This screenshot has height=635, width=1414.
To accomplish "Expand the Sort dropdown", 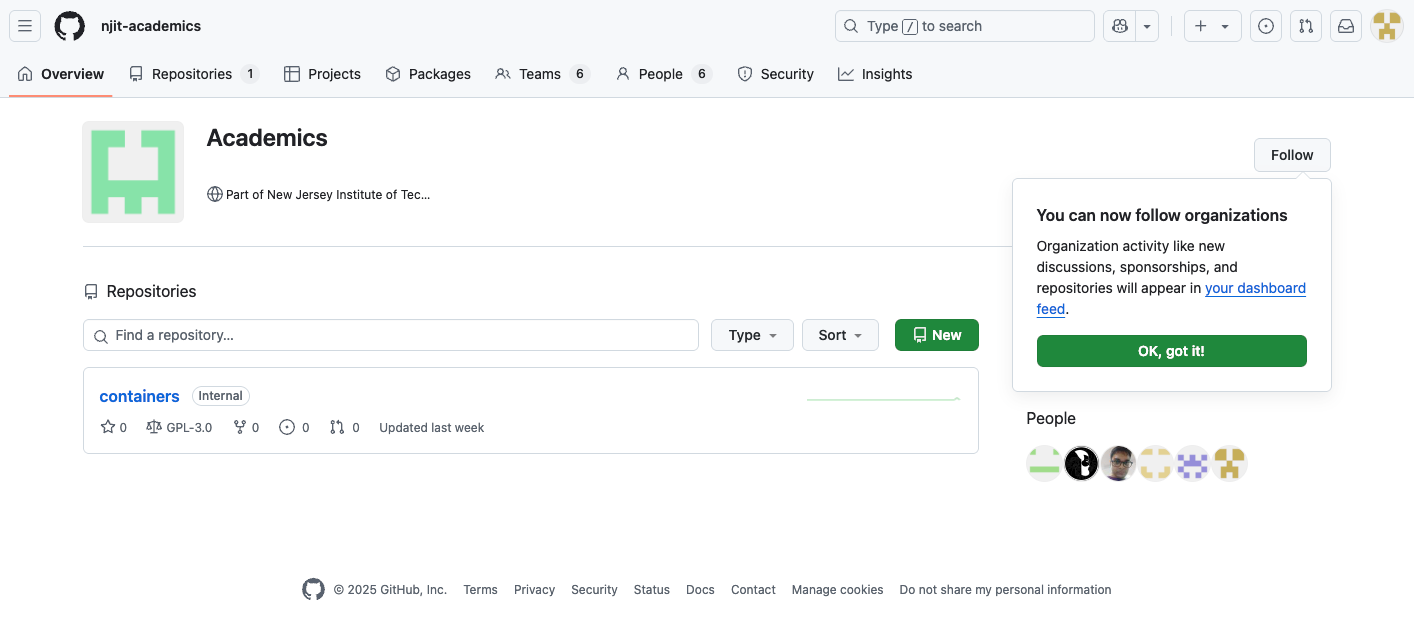I will (840, 335).
